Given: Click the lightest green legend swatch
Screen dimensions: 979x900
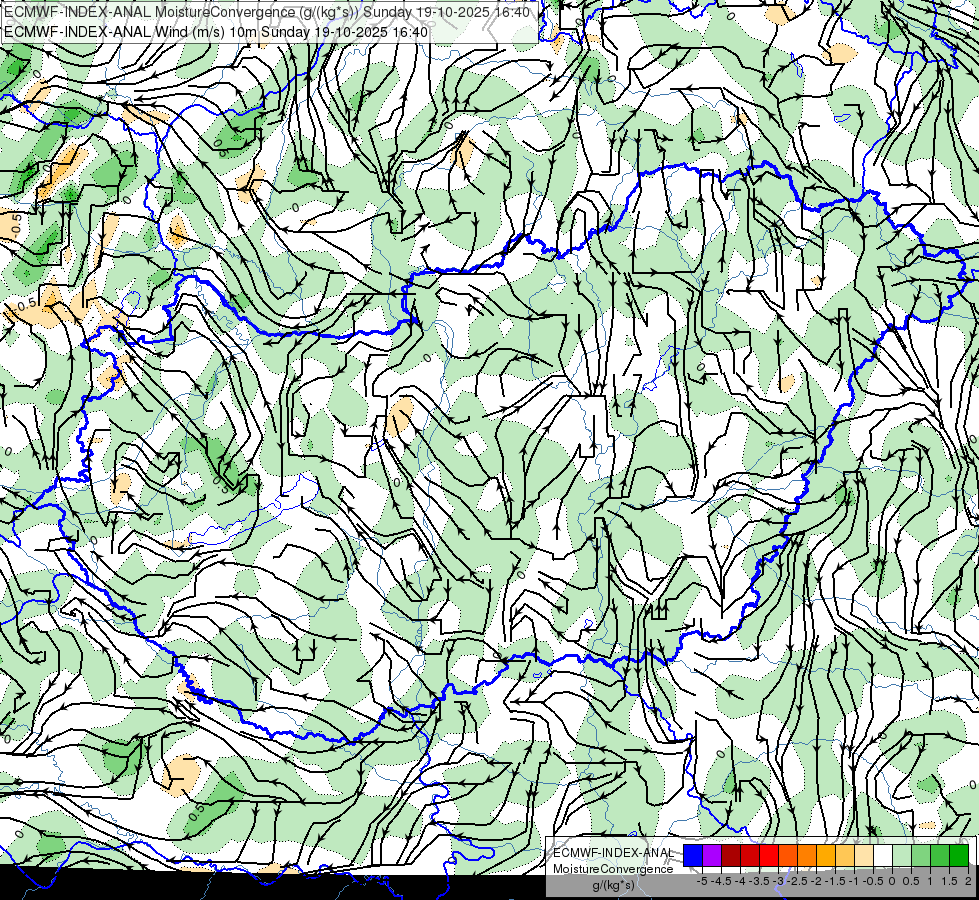Looking at the screenshot, I should (x=902, y=856).
